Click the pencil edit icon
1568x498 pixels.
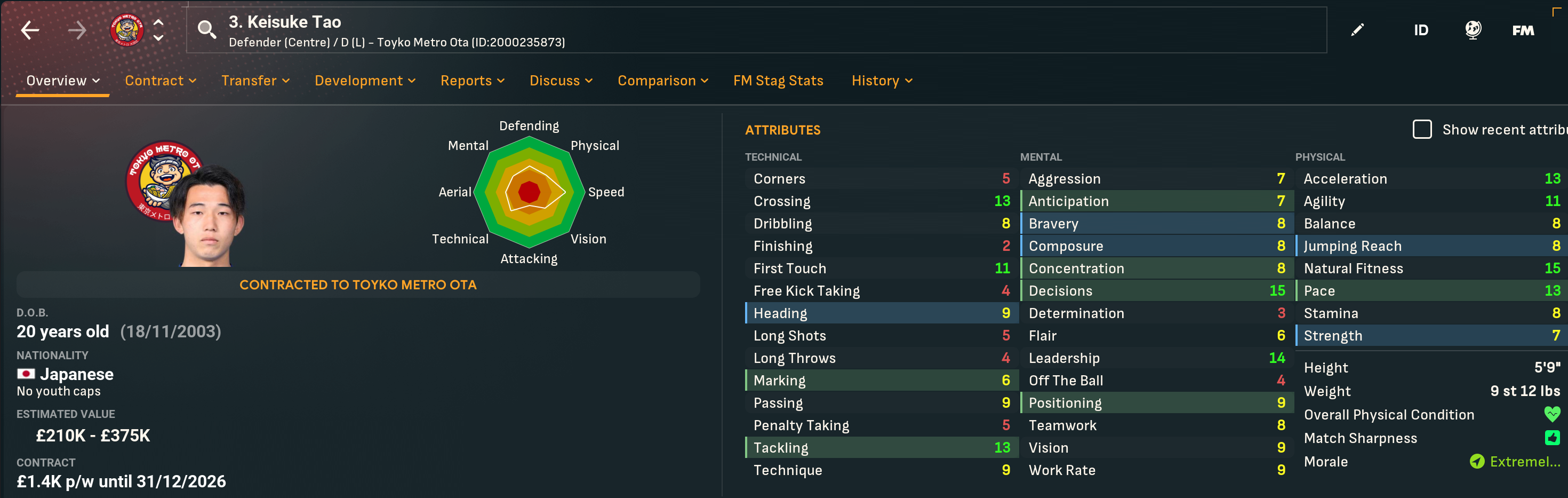click(x=1357, y=30)
